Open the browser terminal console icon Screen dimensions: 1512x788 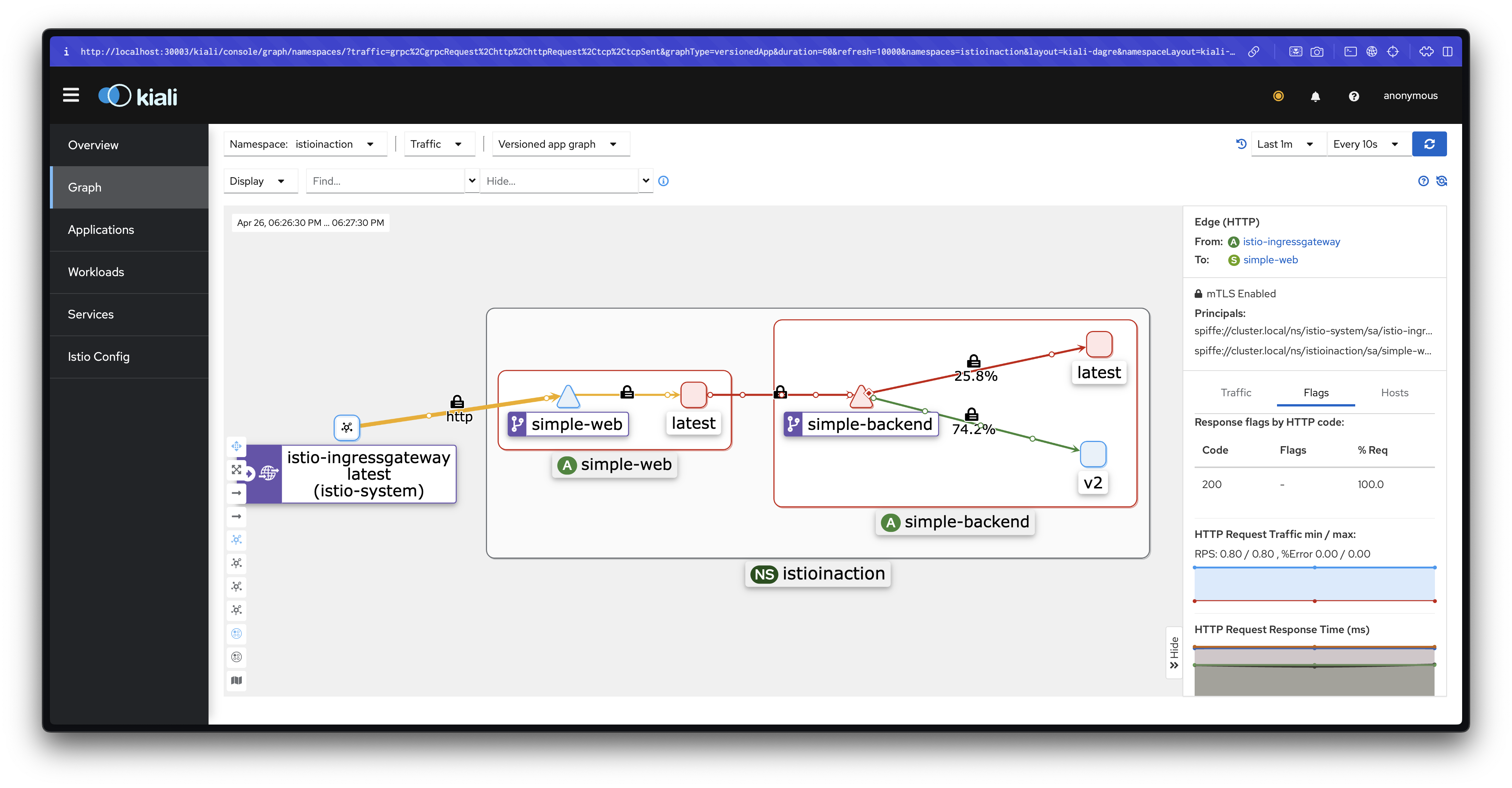click(1351, 52)
